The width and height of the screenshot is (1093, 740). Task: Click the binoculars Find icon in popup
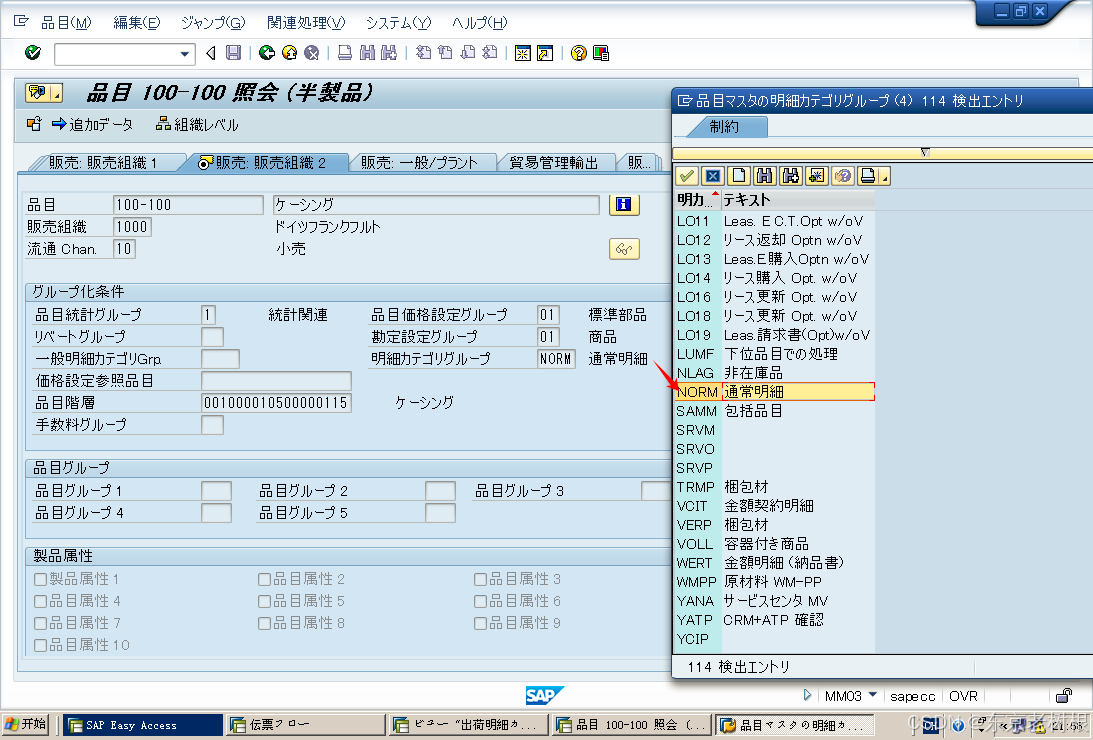tap(765, 176)
